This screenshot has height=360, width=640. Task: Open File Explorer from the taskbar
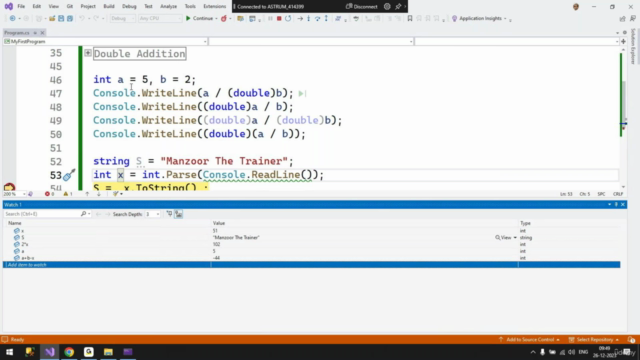point(108,352)
